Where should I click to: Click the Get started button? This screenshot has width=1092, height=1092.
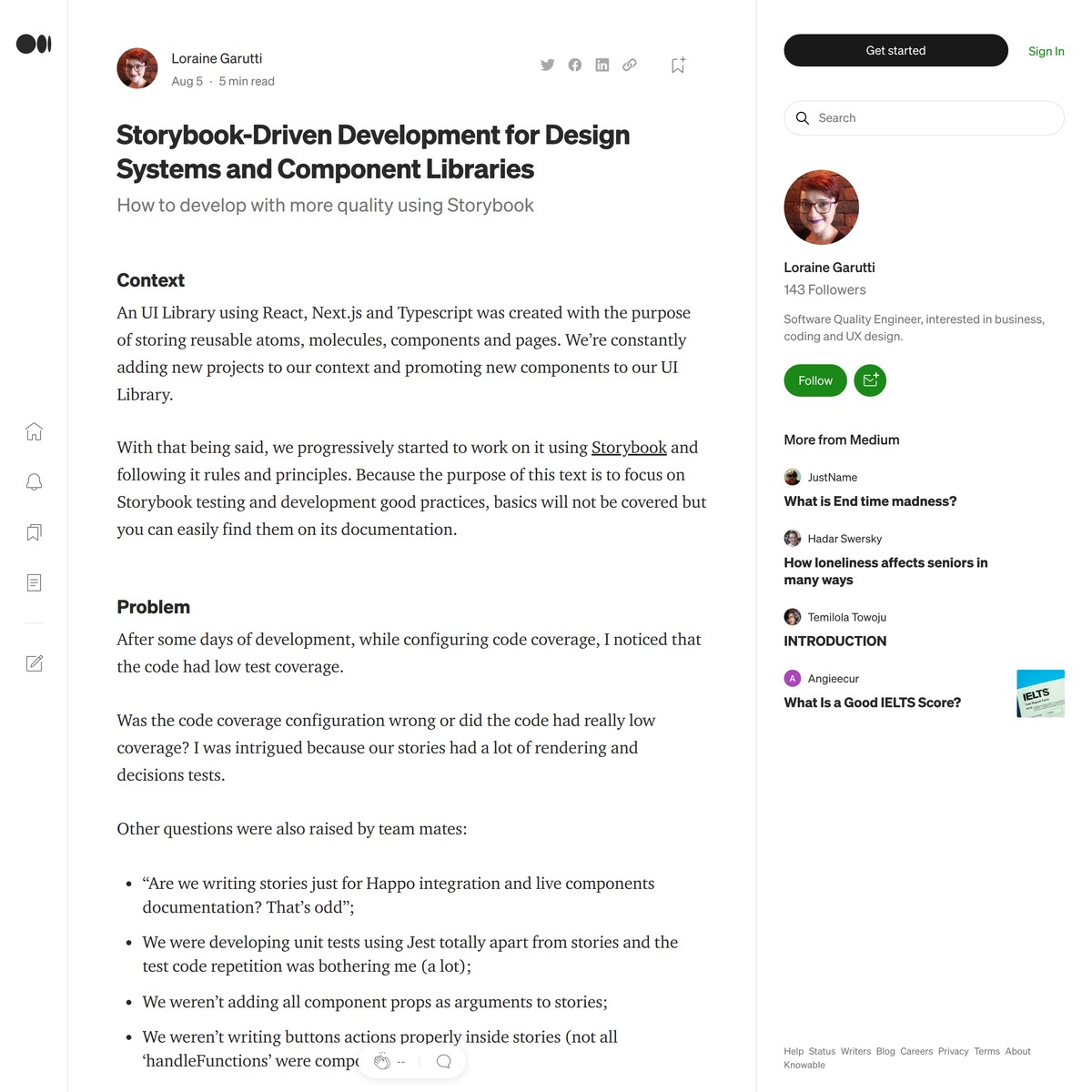[895, 50]
